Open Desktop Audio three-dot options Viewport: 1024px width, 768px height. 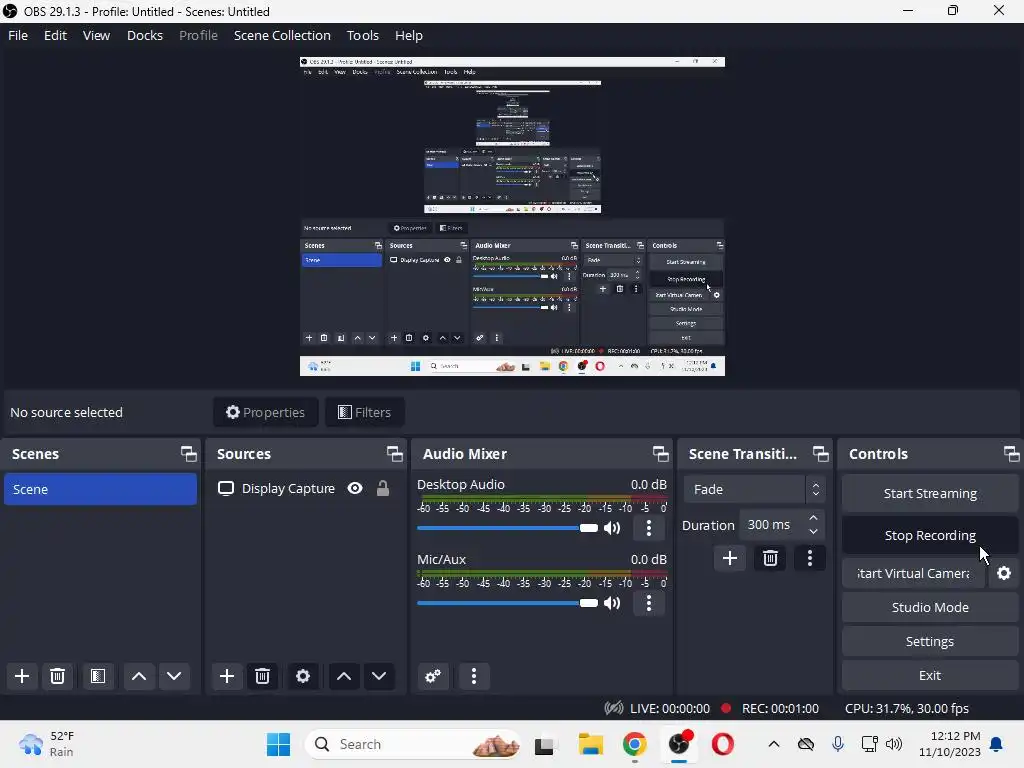pyautogui.click(x=648, y=528)
